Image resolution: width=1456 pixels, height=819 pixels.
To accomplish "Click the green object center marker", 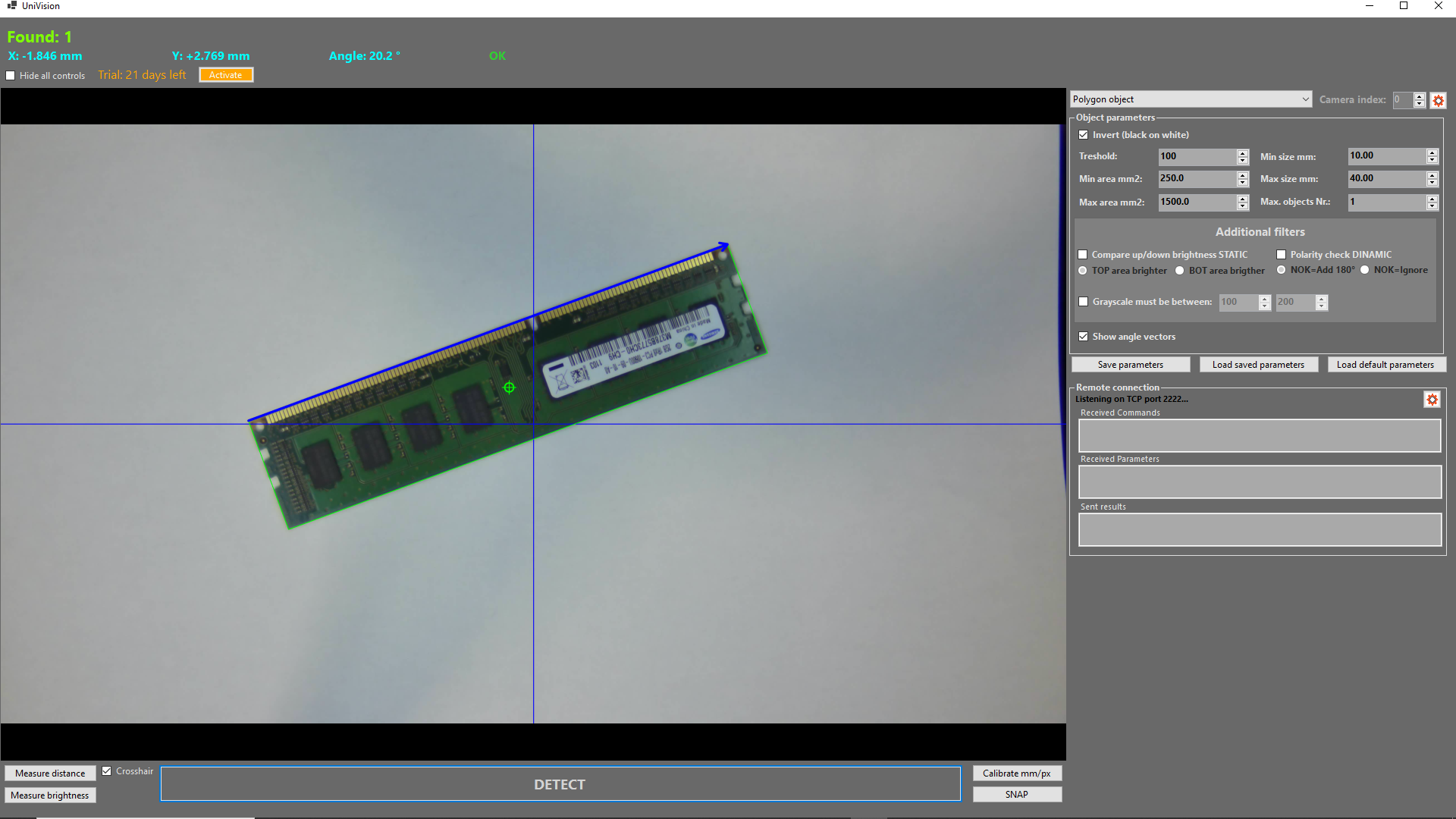I will (509, 388).
